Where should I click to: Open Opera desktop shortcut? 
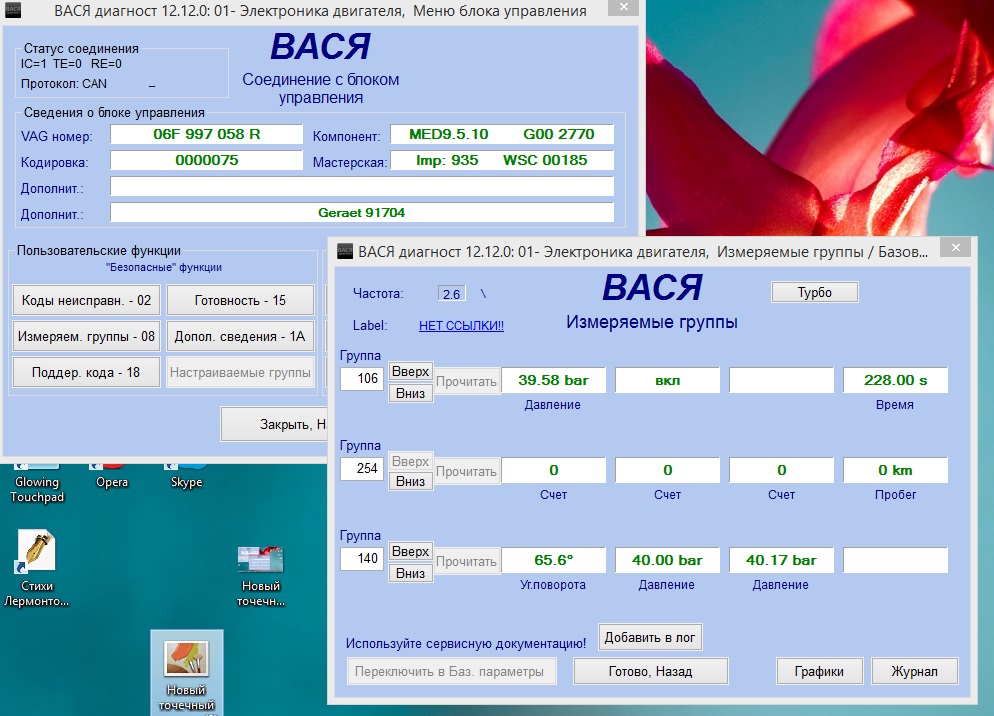click(112, 477)
